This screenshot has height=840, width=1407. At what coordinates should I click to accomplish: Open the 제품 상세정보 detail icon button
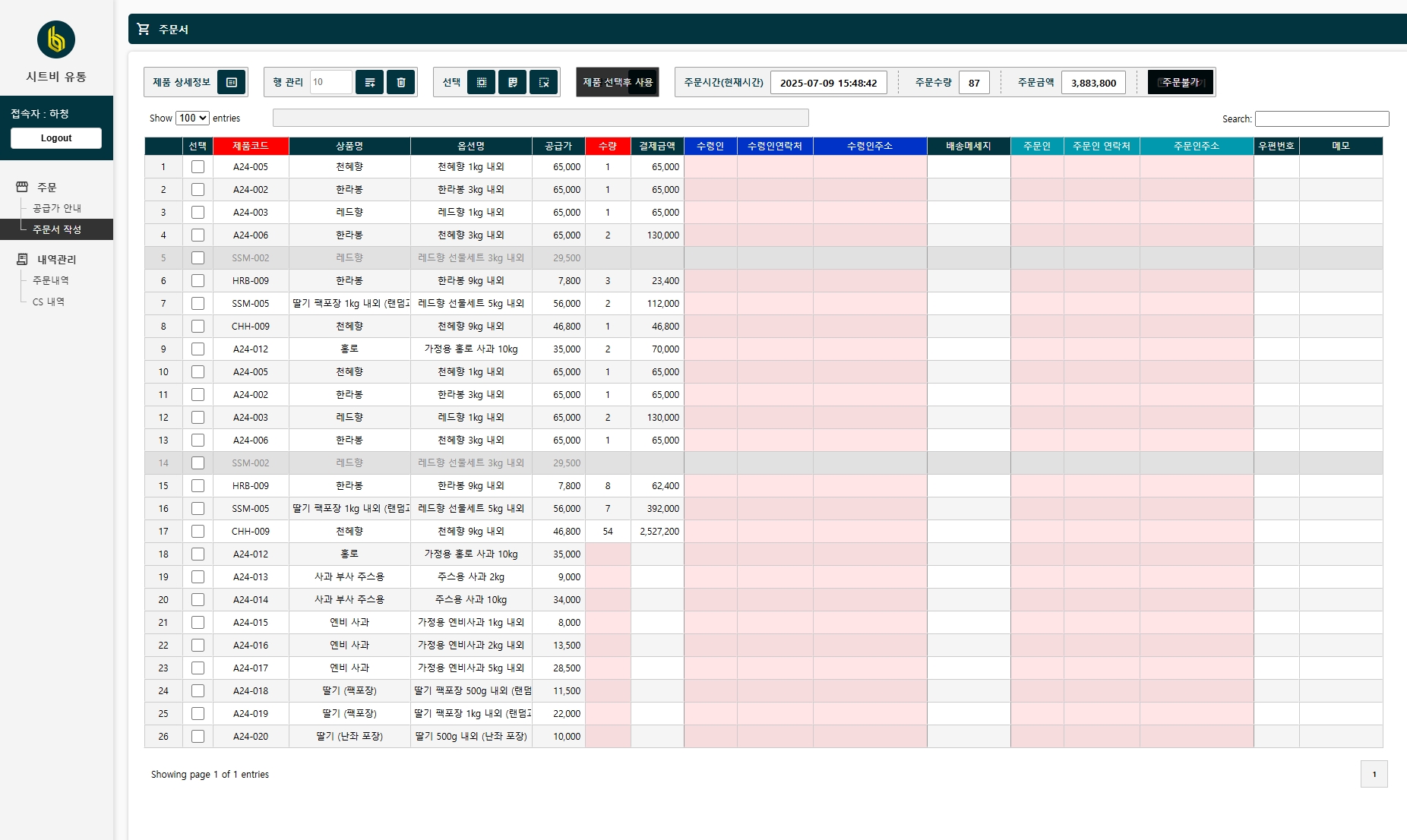[232, 82]
